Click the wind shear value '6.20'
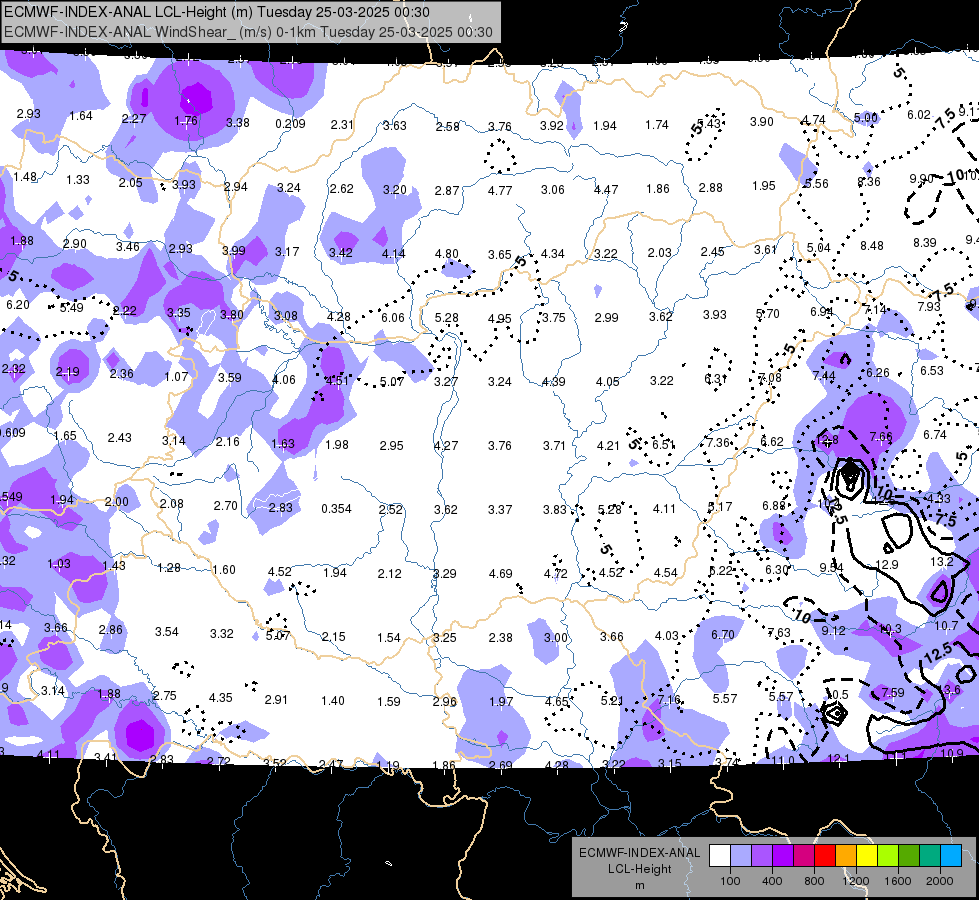The width and height of the screenshot is (979, 900). (x=17, y=305)
